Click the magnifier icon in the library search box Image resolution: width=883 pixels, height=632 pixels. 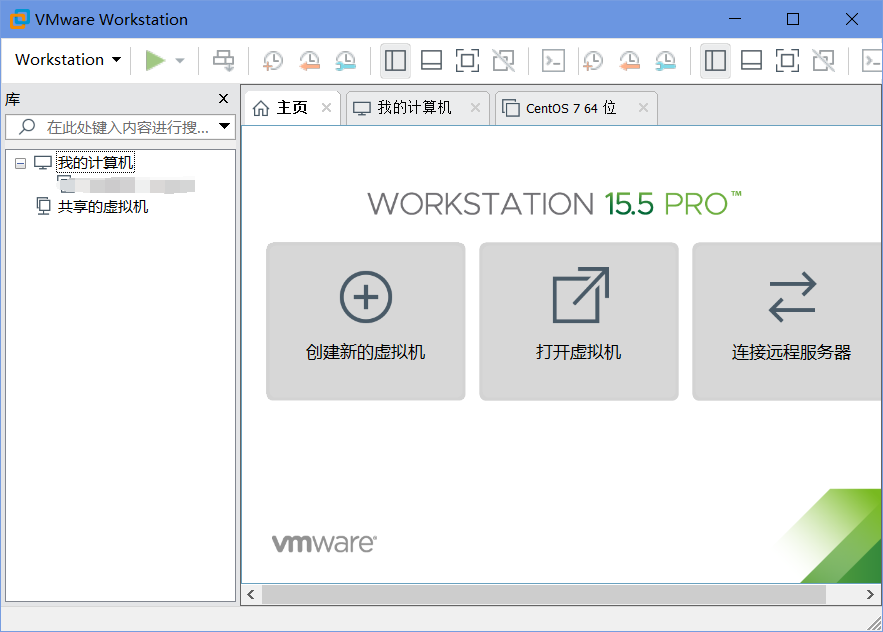[26, 127]
